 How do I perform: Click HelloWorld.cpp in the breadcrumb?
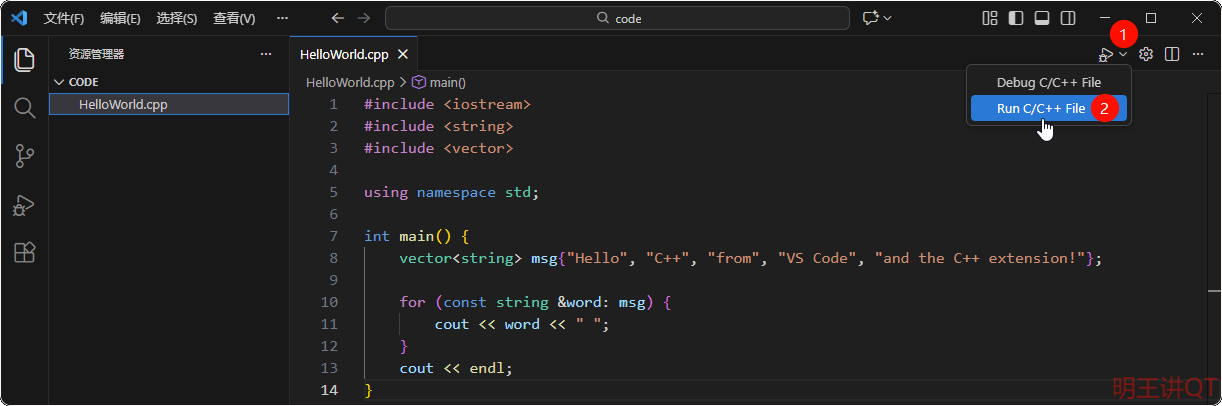point(350,82)
